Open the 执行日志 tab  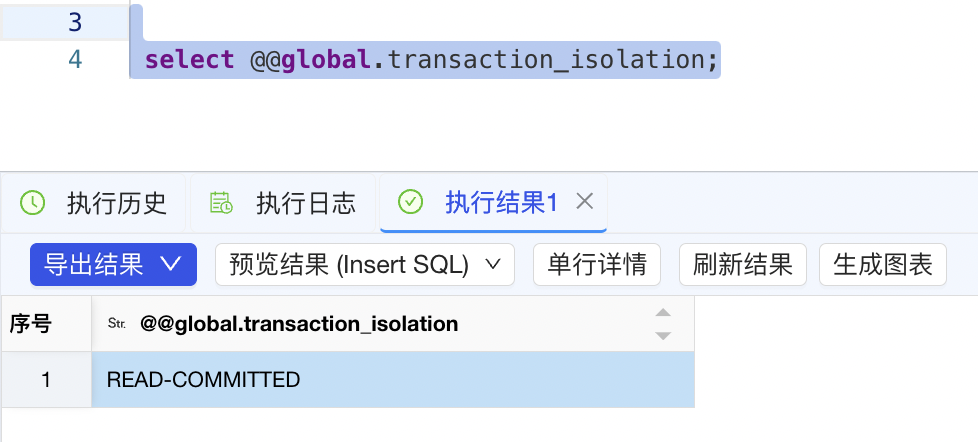tap(305, 203)
